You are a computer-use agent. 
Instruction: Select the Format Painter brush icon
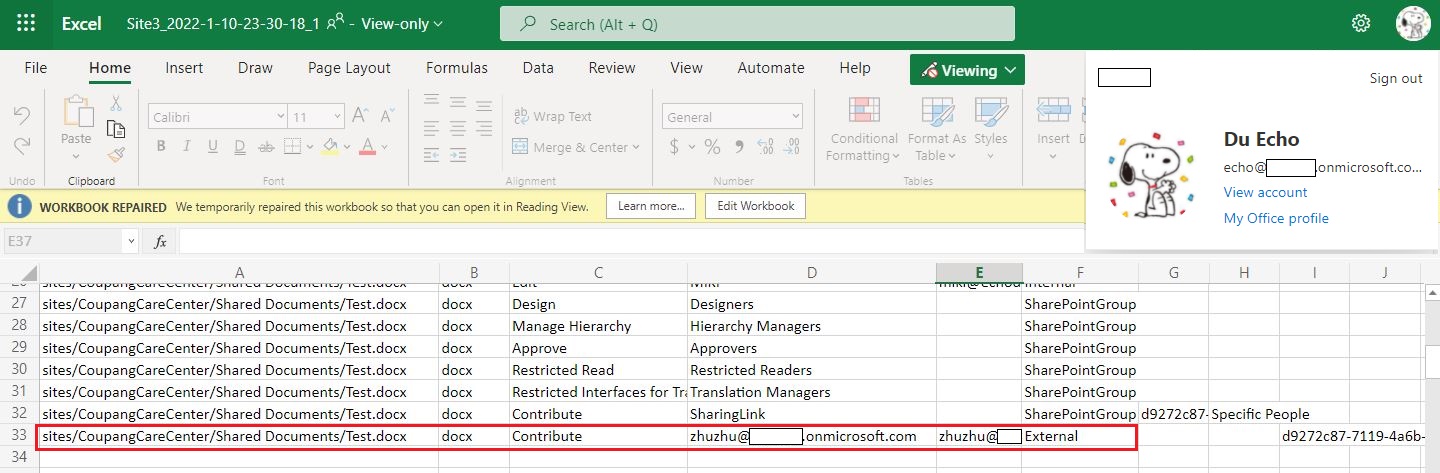tap(116, 154)
